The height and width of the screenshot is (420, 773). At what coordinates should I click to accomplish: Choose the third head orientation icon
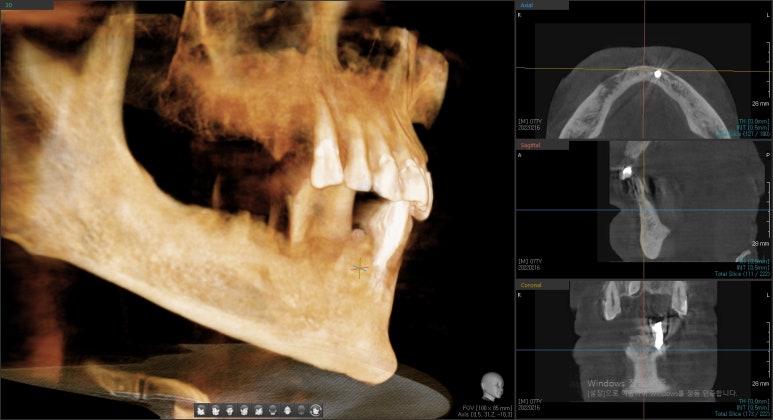pos(229,410)
